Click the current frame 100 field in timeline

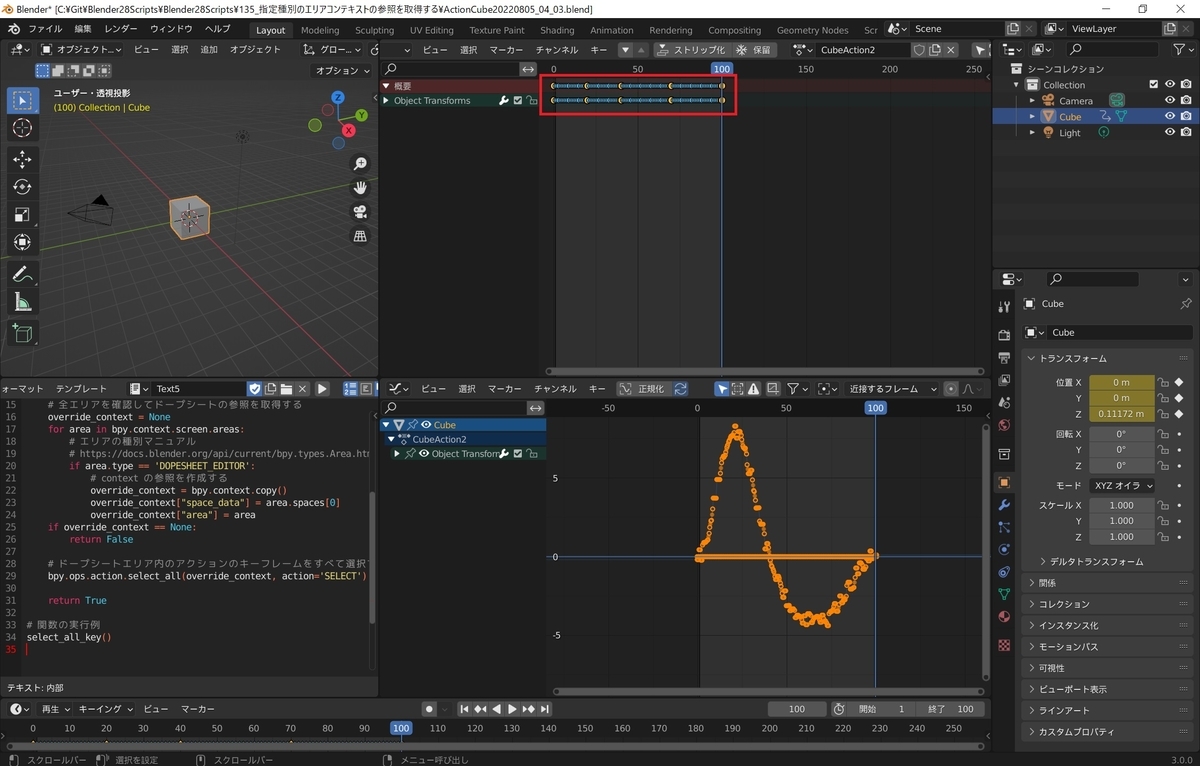[x=796, y=709]
